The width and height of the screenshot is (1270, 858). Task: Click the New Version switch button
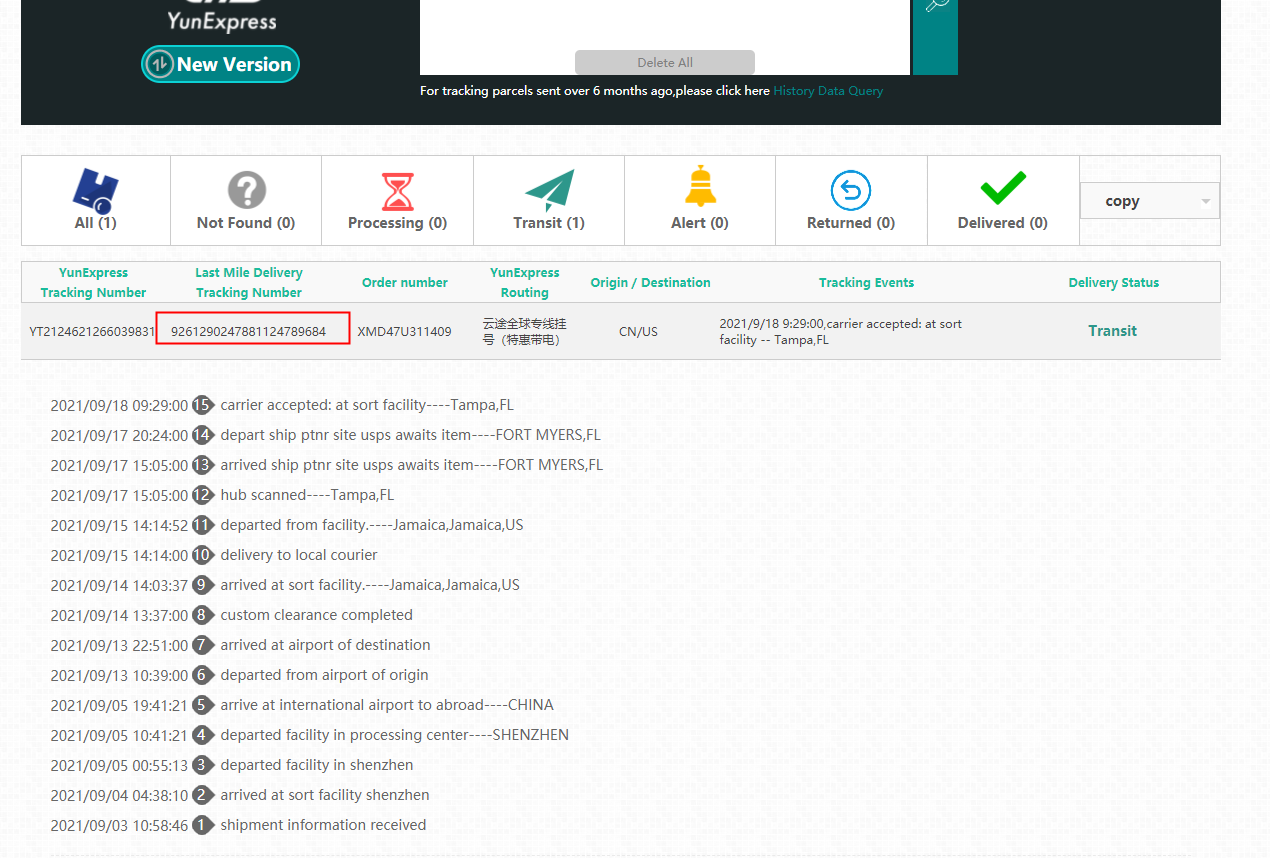(220, 64)
